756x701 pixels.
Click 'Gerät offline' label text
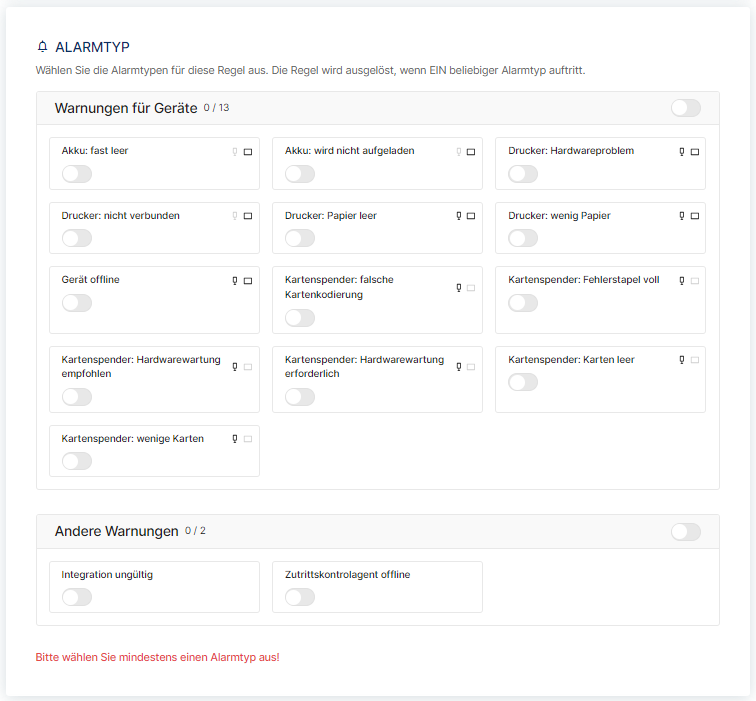tap(90, 280)
